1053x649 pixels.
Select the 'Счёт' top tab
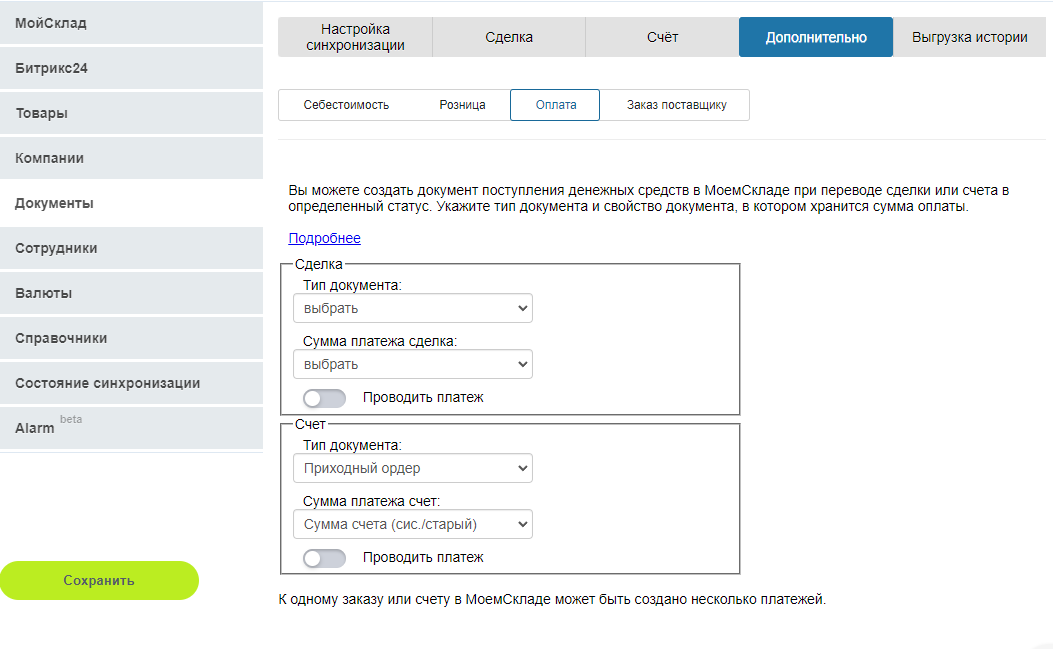(662, 37)
